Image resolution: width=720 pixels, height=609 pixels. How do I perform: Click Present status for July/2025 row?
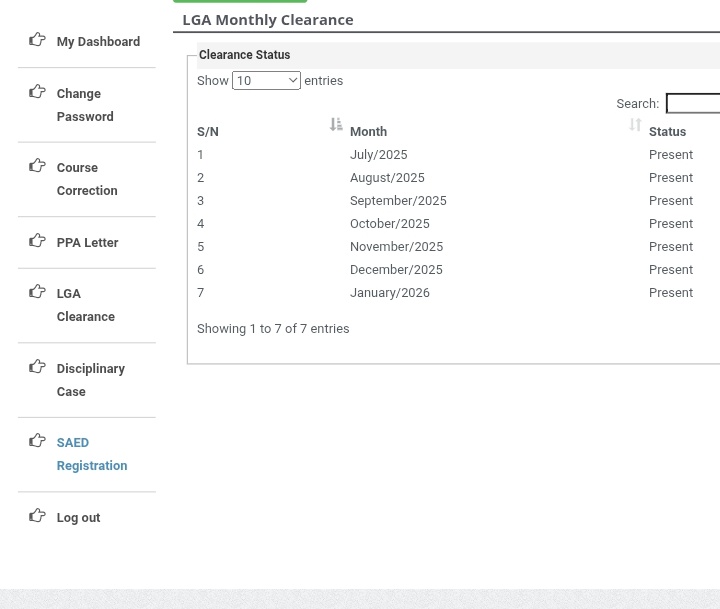click(x=670, y=155)
